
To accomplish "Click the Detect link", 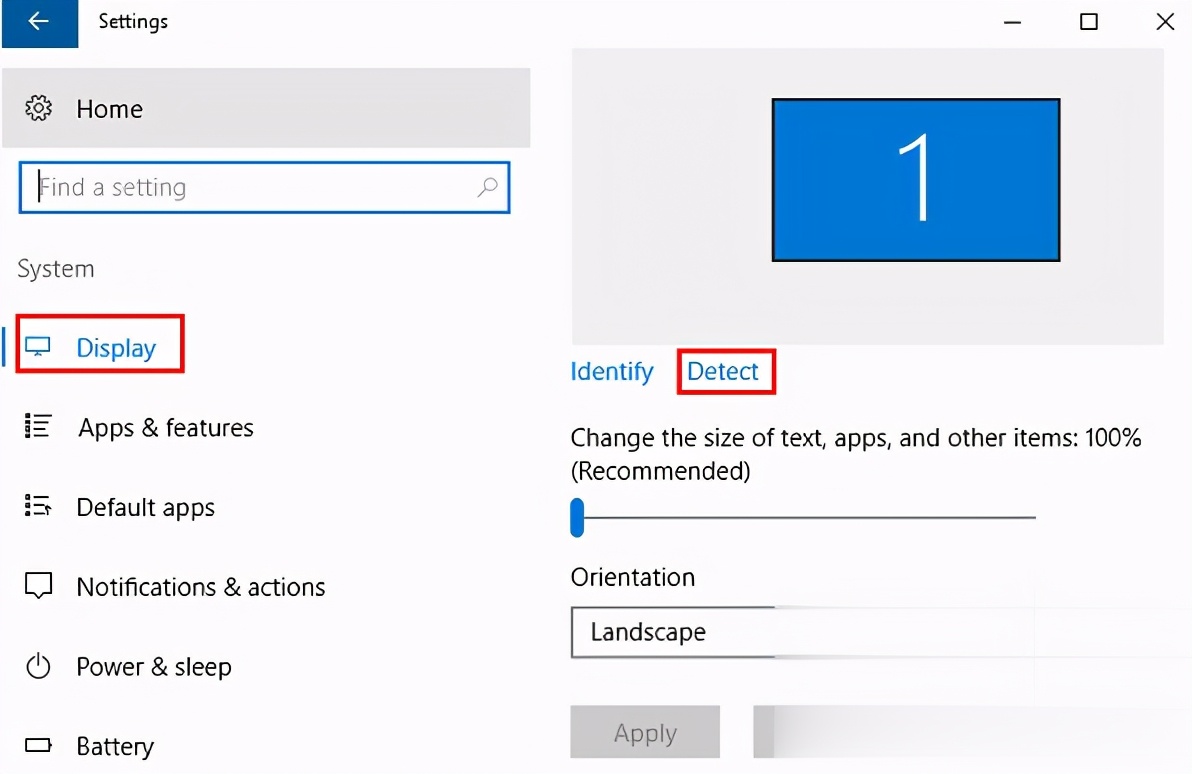I will 725,371.
